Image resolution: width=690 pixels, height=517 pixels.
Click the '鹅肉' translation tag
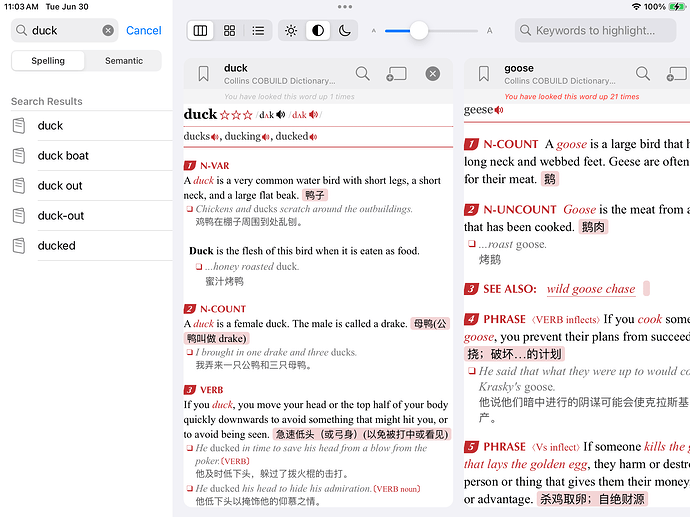pos(593,227)
